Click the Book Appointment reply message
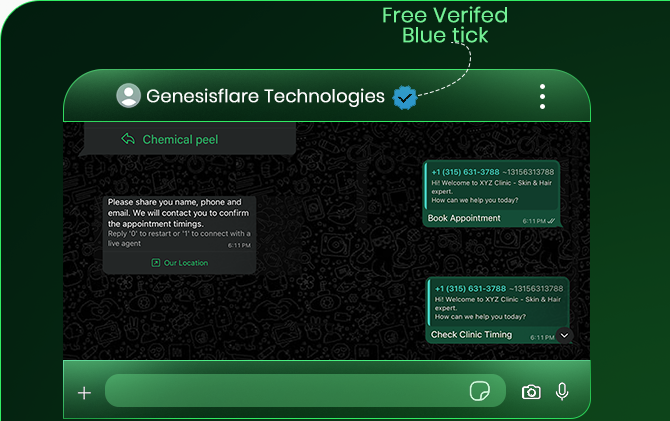This screenshot has height=421, width=670. pos(464,218)
